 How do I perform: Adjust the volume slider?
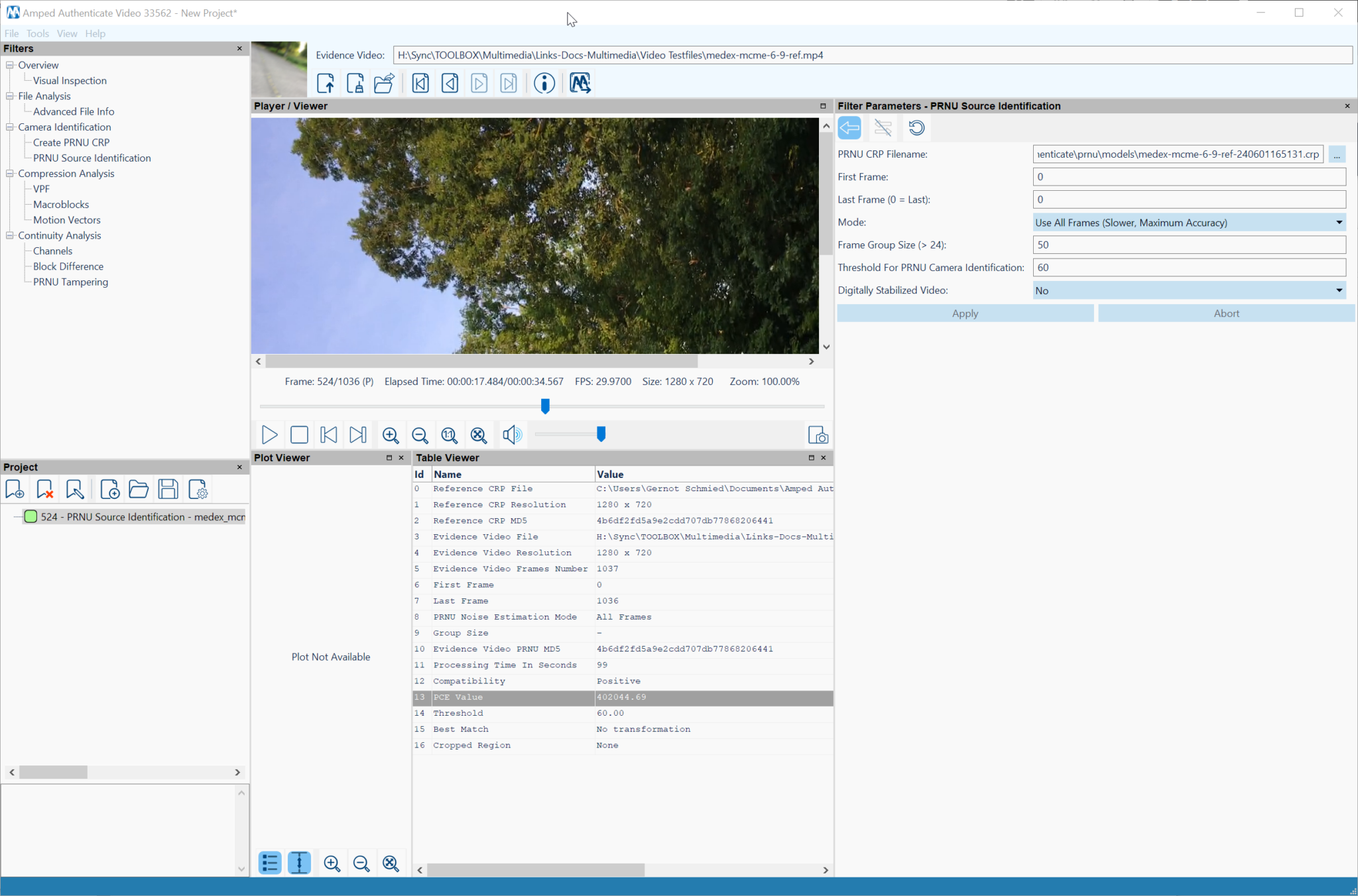click(600, 434)
